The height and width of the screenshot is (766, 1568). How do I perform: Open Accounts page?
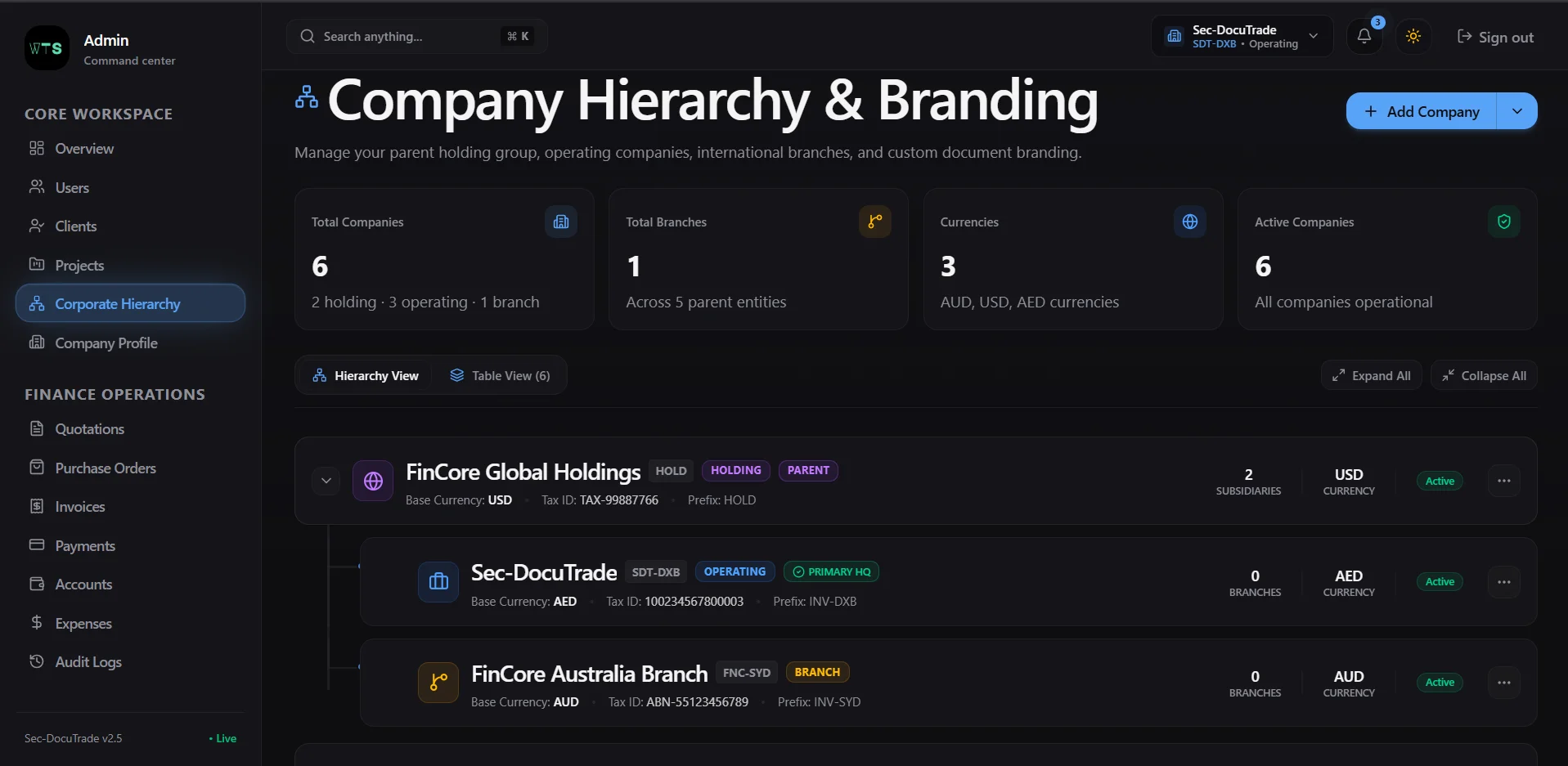pyautogui.click(x=130, y=585)
